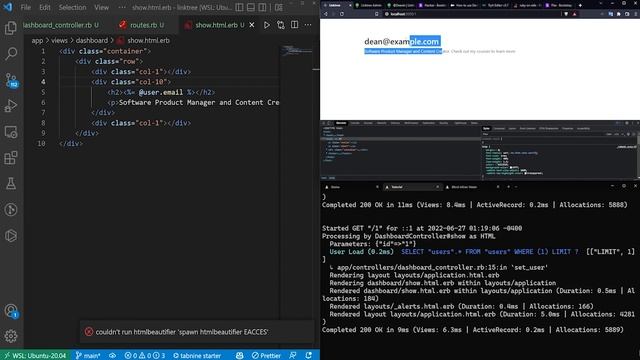Click line number 4 in the gutter

[43, 82]
